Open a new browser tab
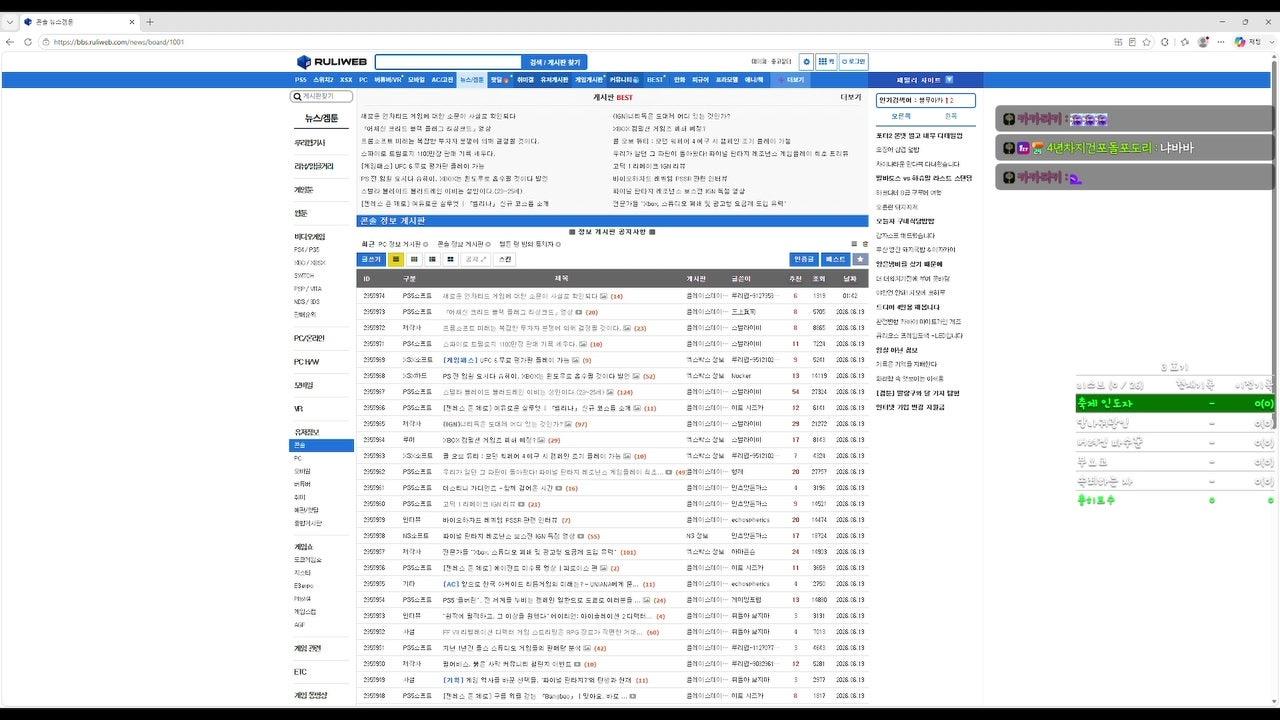This screenshot has width=1280, height=720. pyautogui.click(x=150, y=21)
